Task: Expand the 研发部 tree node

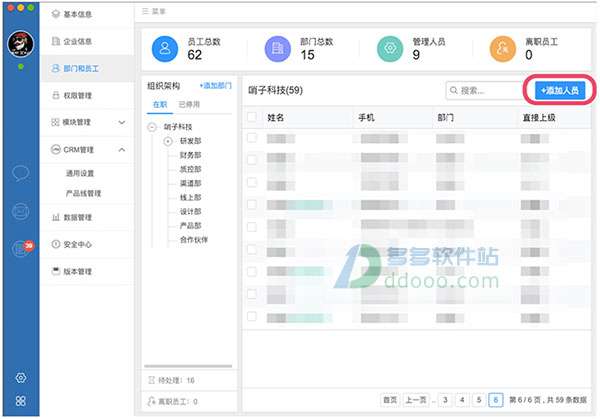Action: [x=168, y=141]
